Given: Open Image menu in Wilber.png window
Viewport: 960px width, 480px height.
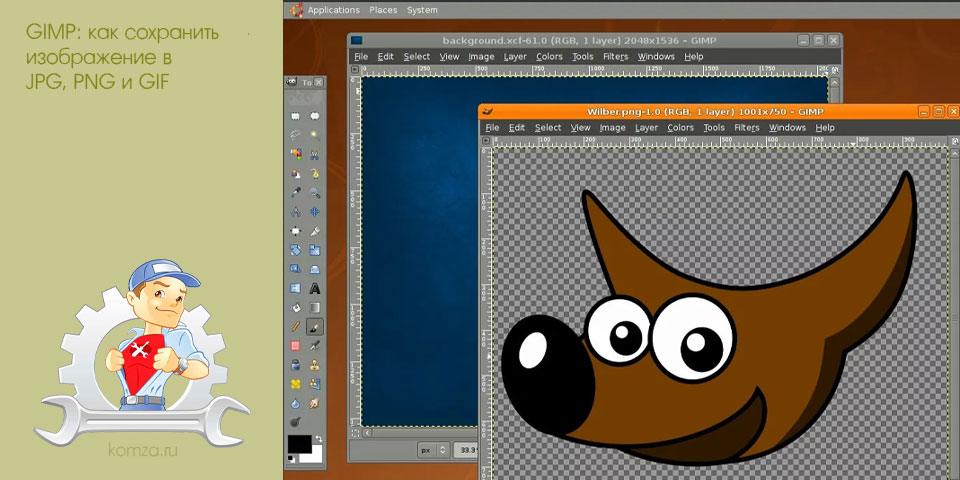Looking at the screenshot, I should tap(612, 127).
